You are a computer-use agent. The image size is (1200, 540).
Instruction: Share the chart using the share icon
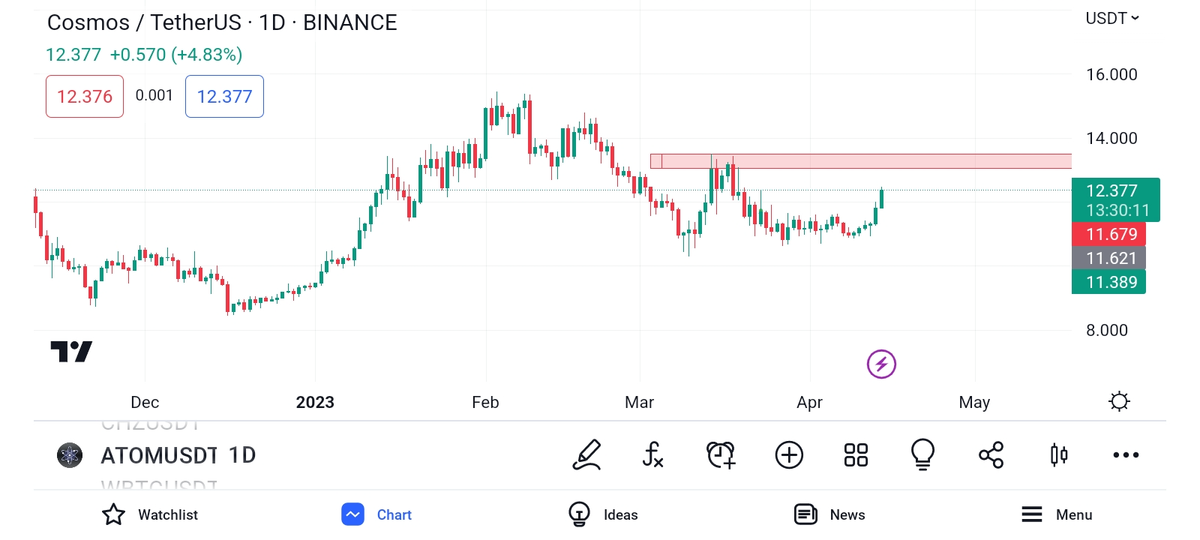[x=991, y=455]
